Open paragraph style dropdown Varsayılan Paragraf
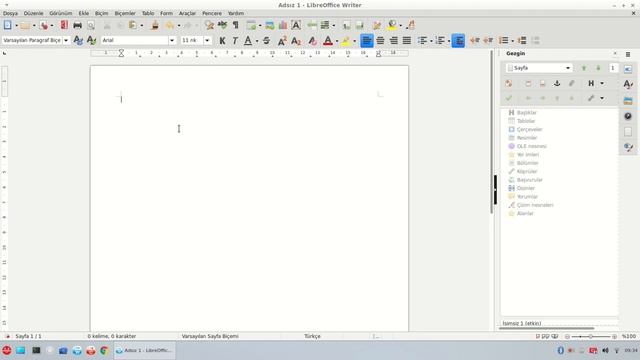The height and width of the screenshot is (360, 640). [x=66, y=40]
